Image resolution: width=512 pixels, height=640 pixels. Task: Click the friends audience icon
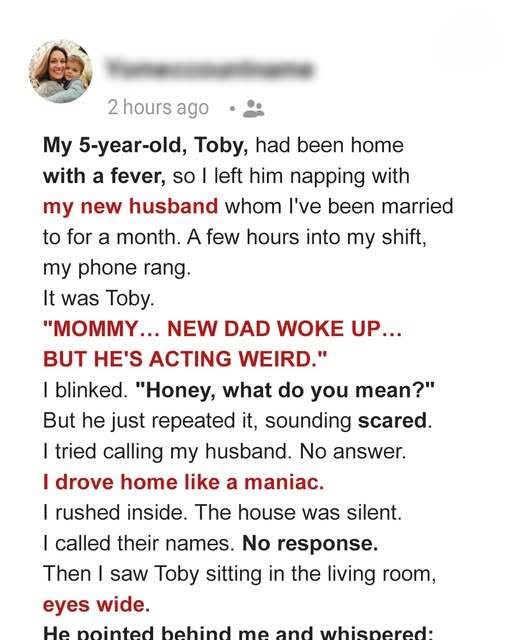254,109
